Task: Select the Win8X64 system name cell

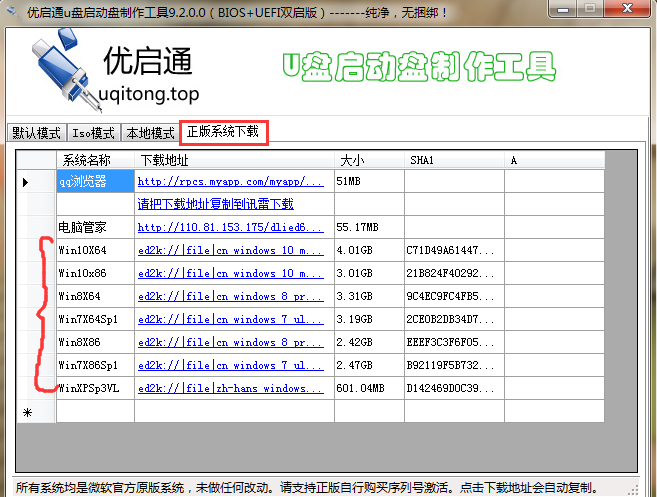Action: [x=94, y=296]
